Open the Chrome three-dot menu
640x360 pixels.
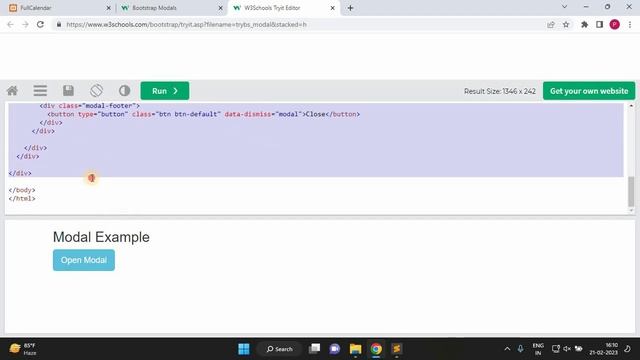[x=630, y=24]
